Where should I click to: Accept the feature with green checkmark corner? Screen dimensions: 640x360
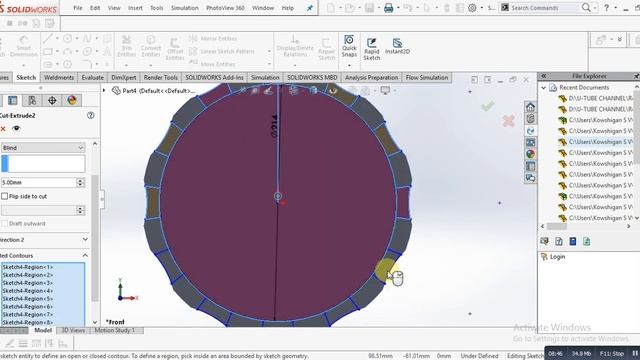[x=487, y=107]
